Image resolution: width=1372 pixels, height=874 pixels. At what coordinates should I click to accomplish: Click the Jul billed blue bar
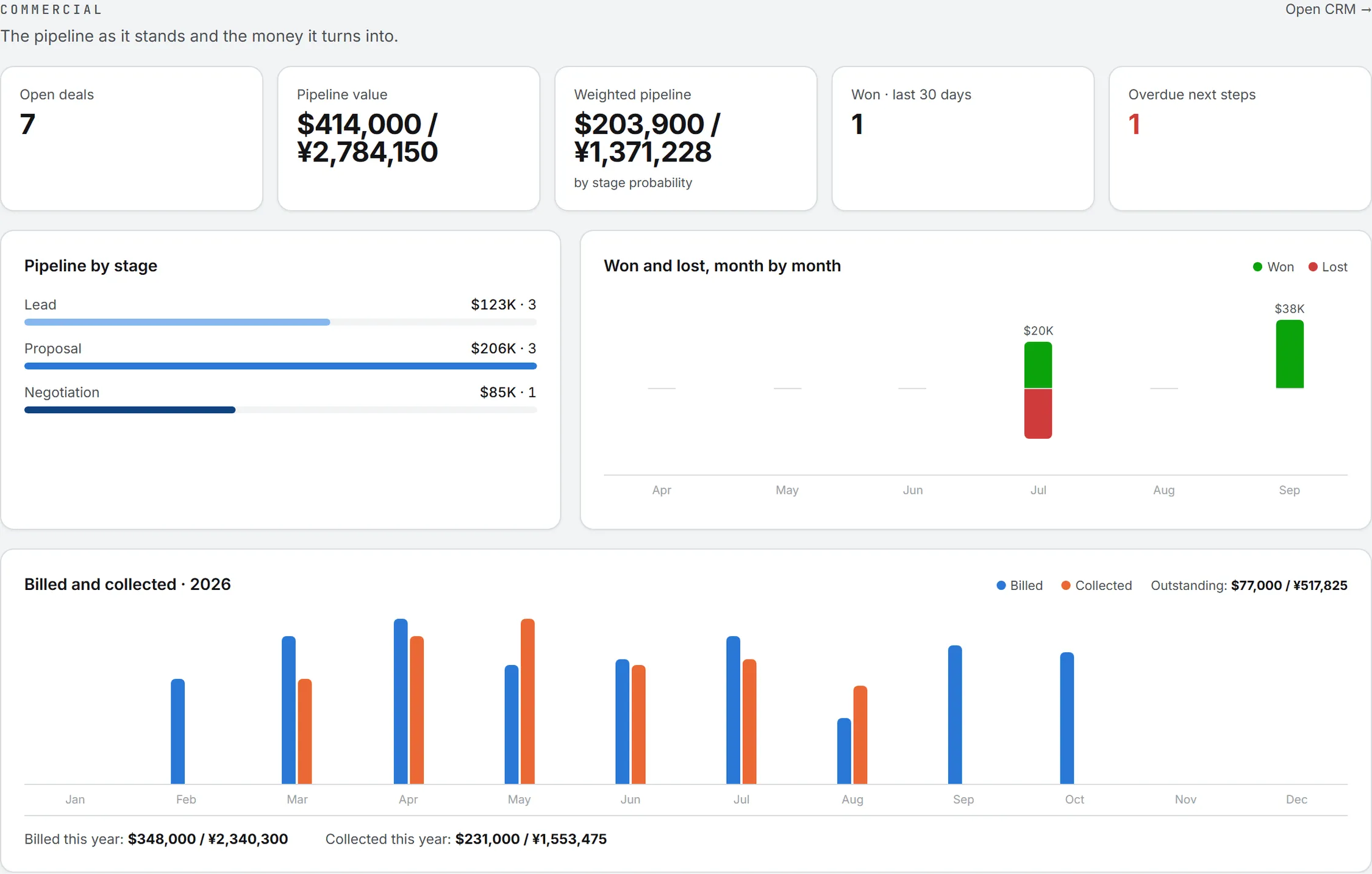point(734,710)
